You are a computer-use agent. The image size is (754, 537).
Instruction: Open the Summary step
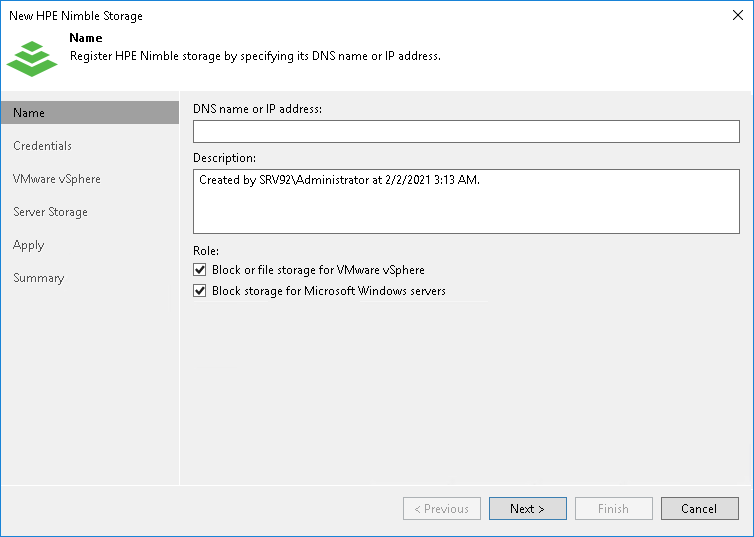coord(38,278)
